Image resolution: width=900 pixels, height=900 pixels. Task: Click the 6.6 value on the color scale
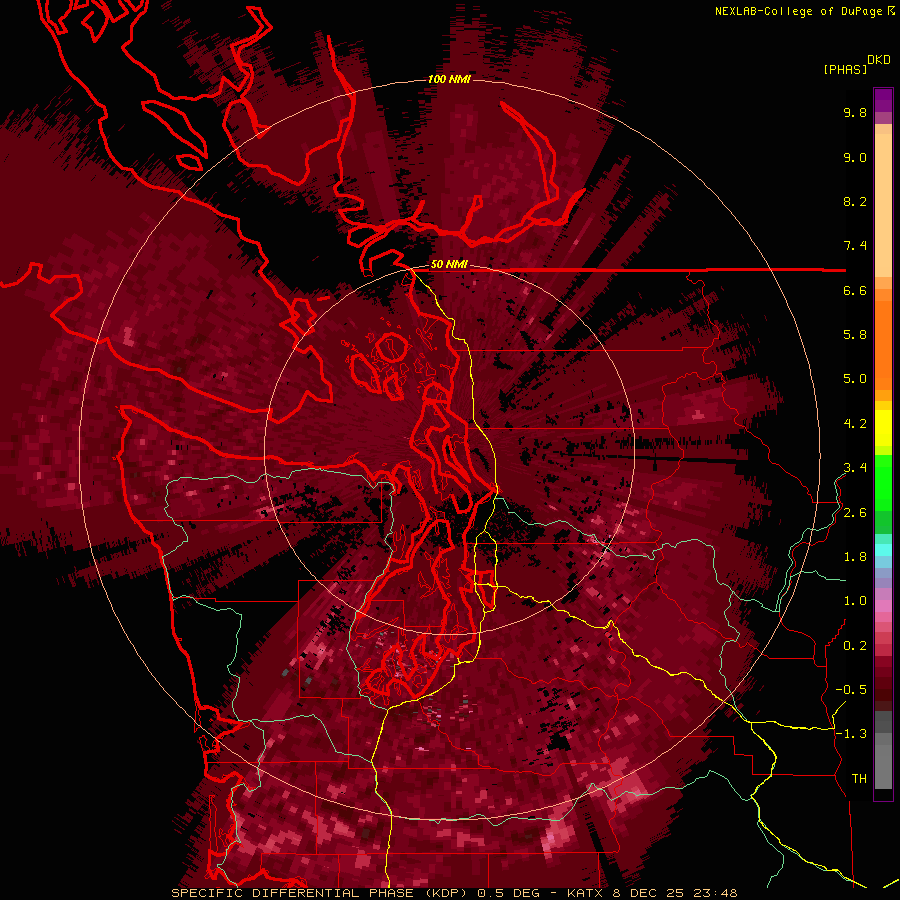click(855, 290)
